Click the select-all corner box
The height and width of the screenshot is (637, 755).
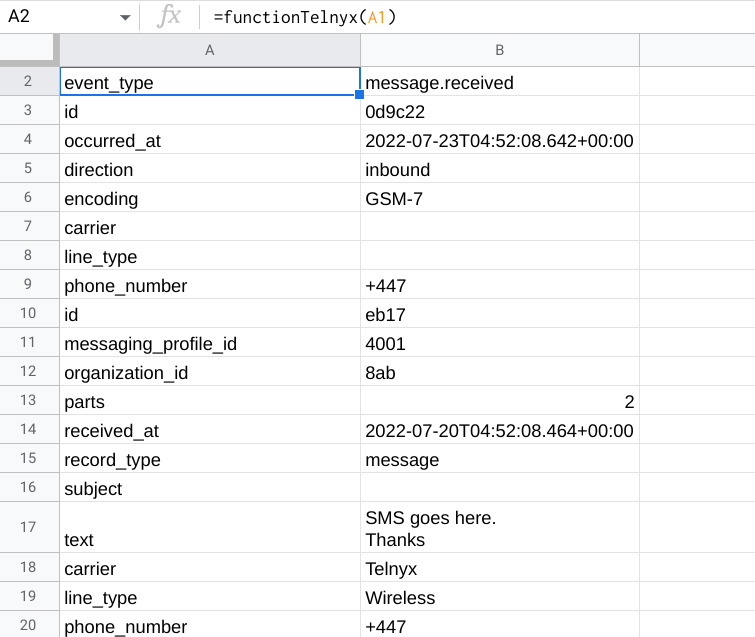pyautogui.click(x=28, y=50)
